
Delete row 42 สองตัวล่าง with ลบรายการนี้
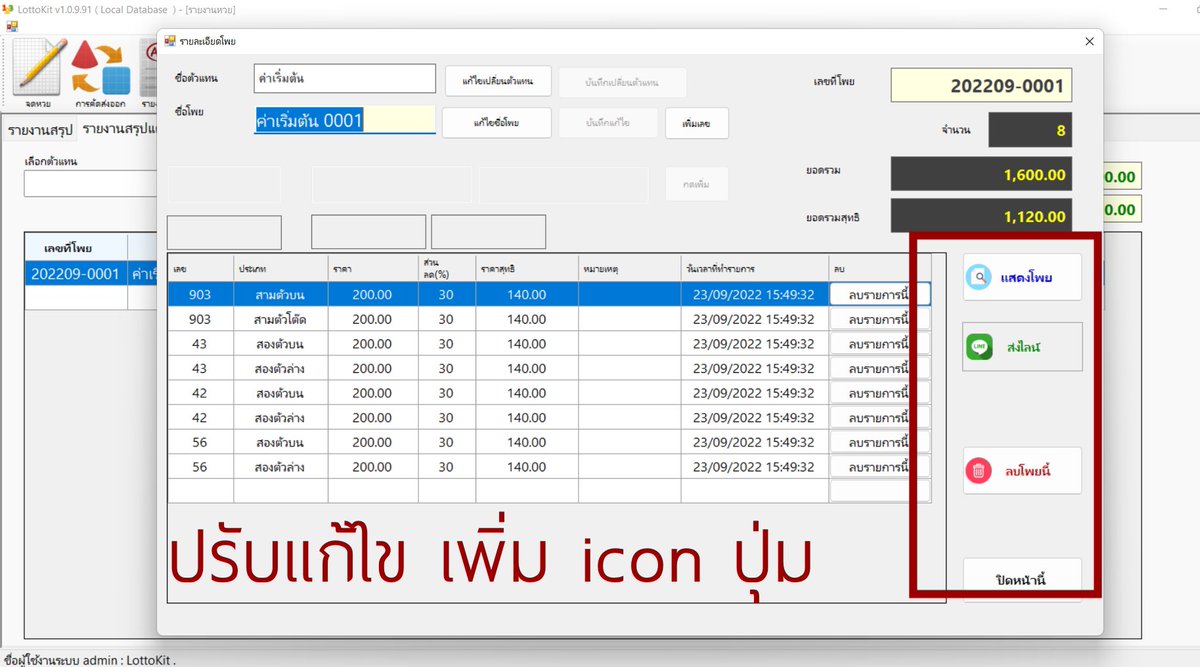879,418
